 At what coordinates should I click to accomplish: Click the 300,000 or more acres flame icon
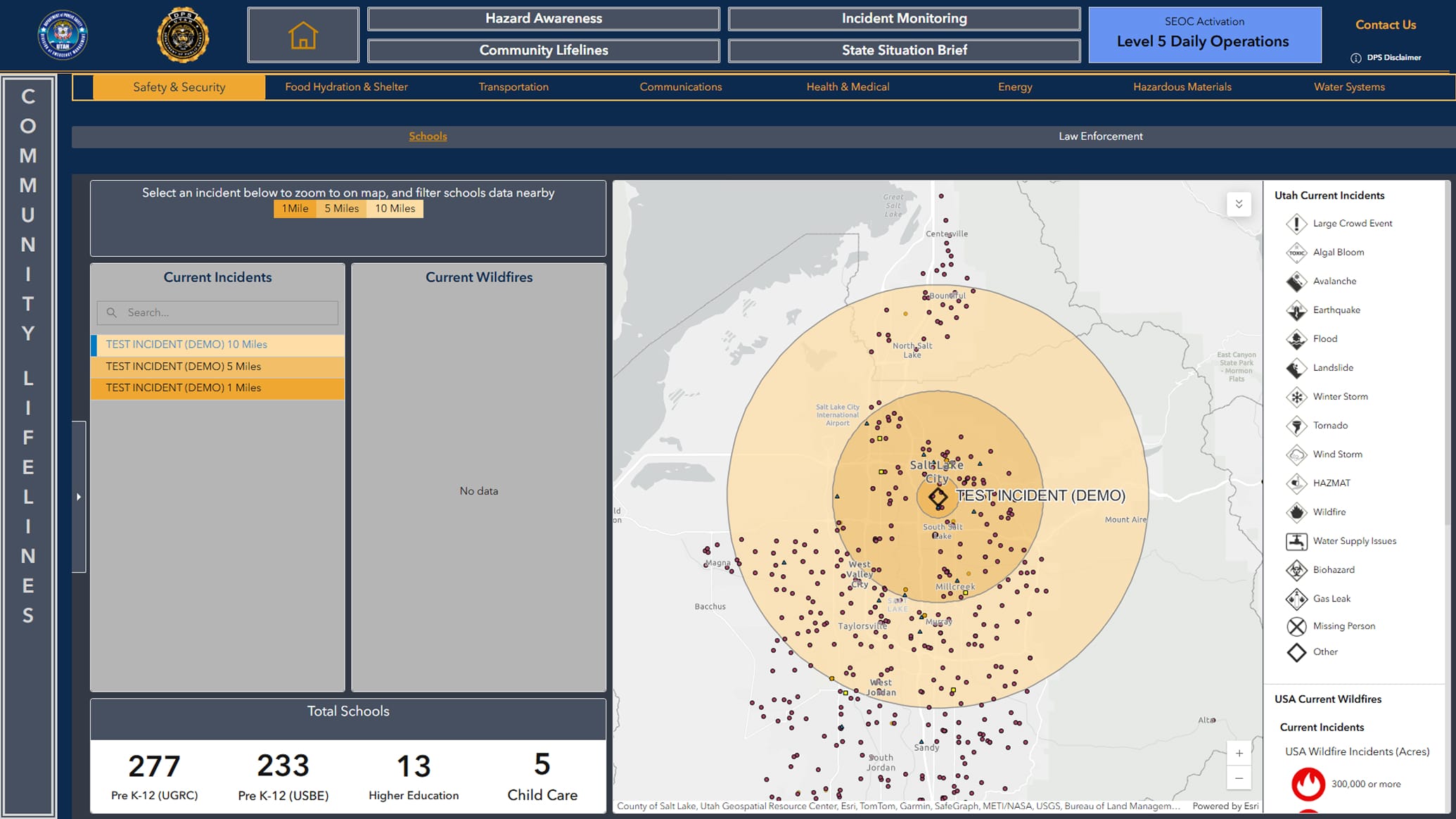click(1308, 783)
